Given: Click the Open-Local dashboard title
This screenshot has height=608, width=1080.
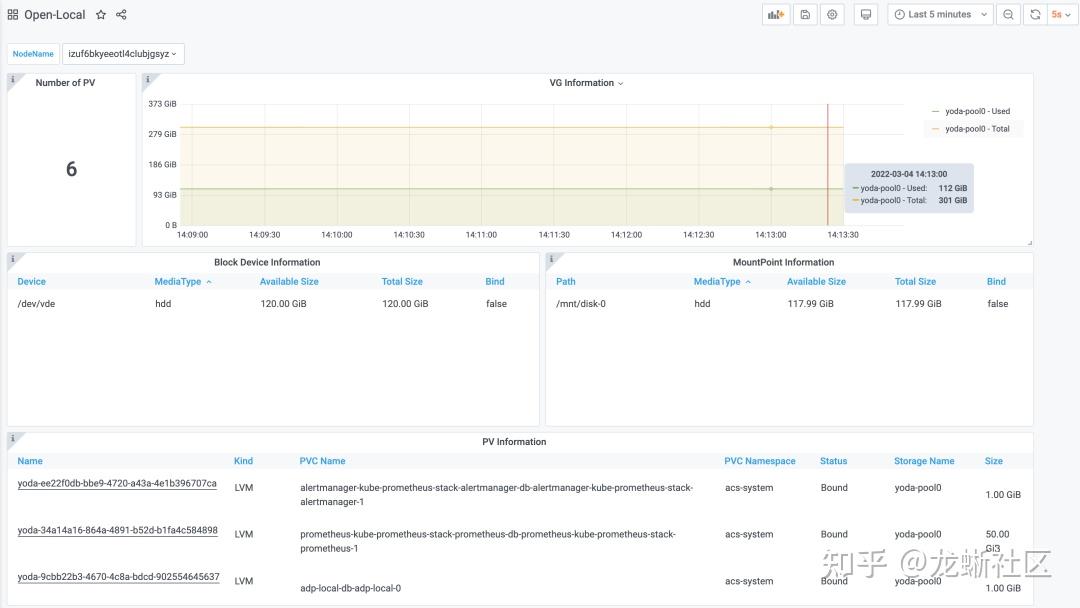Looking at the screenshot, I should pos(54,14).
